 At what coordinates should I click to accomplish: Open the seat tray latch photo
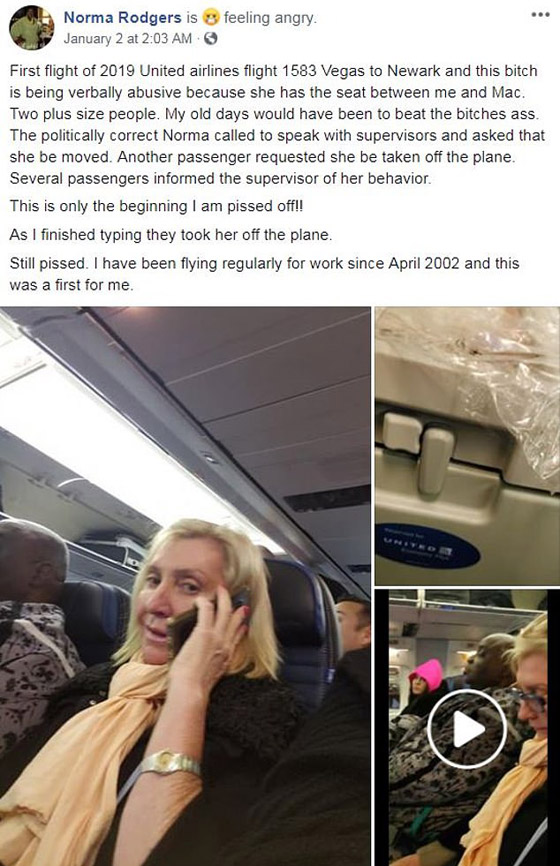point(467,446)
